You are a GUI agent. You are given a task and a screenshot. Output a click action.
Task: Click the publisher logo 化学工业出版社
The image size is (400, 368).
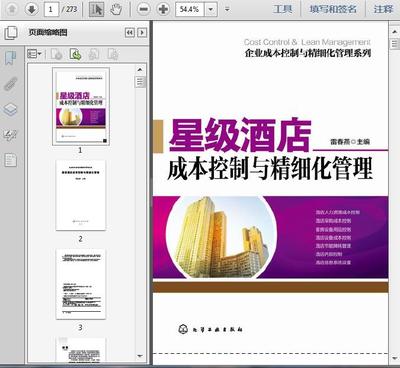coord(210,329)
